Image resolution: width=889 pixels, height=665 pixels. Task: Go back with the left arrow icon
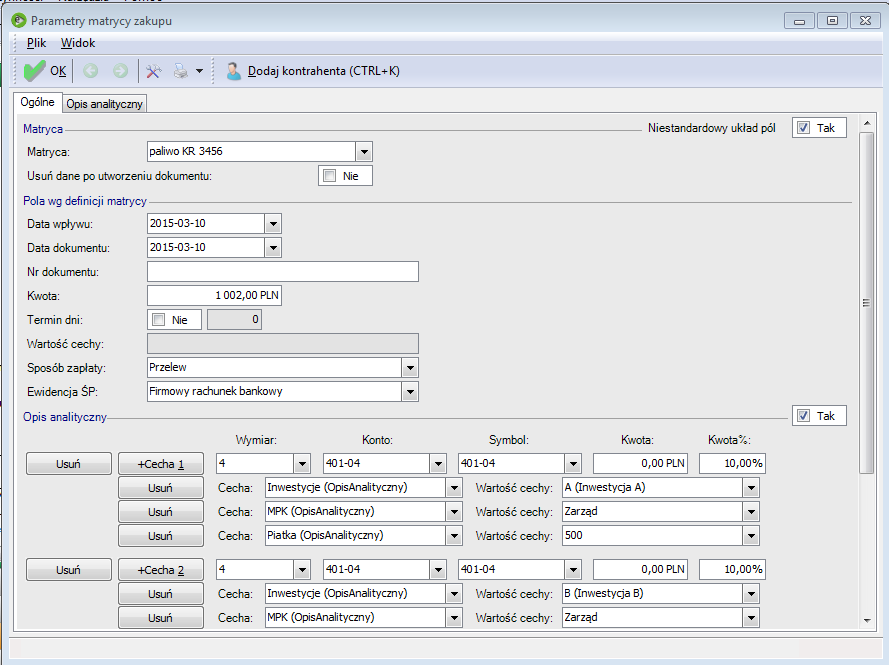pos(90,71)
